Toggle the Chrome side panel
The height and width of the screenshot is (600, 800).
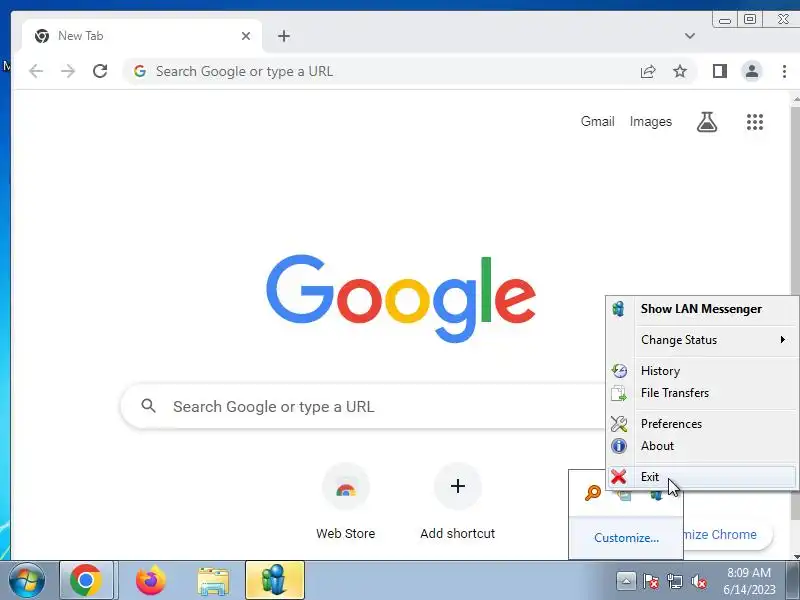(720, 71)
